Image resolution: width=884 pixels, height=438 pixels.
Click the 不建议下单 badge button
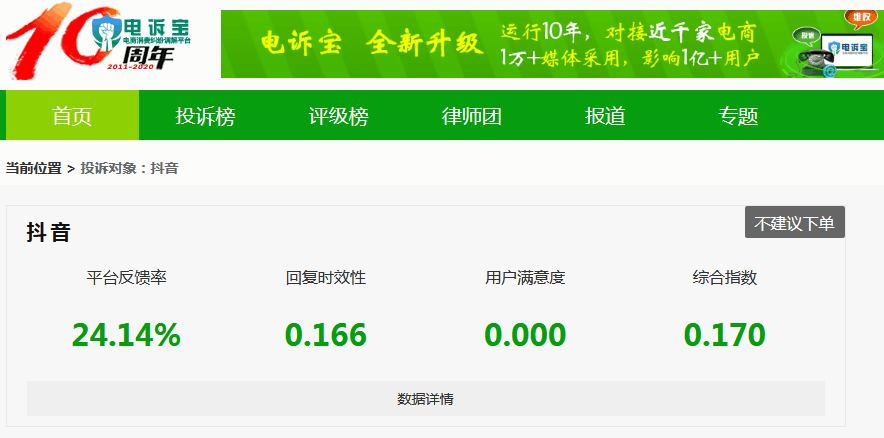click(x=795, y=222)
